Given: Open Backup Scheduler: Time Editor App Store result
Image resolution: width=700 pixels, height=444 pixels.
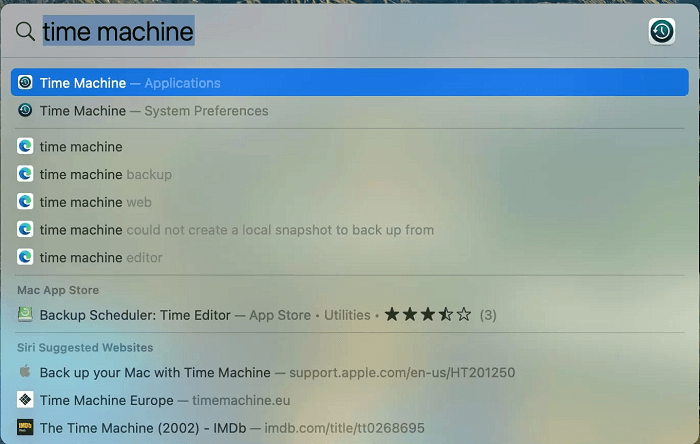Looking at the screenshot, I should tap(350, 315).
